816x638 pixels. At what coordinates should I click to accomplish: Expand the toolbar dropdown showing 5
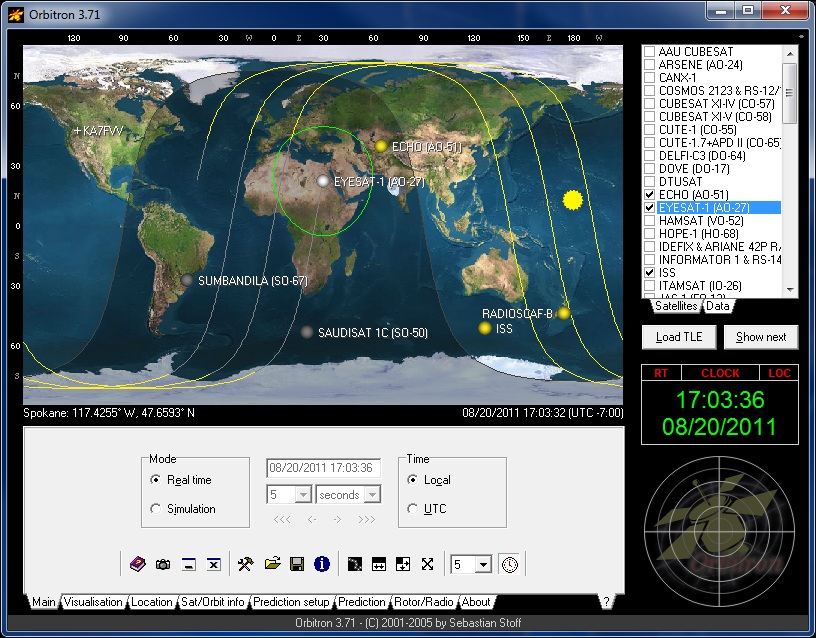pos(483,565)
